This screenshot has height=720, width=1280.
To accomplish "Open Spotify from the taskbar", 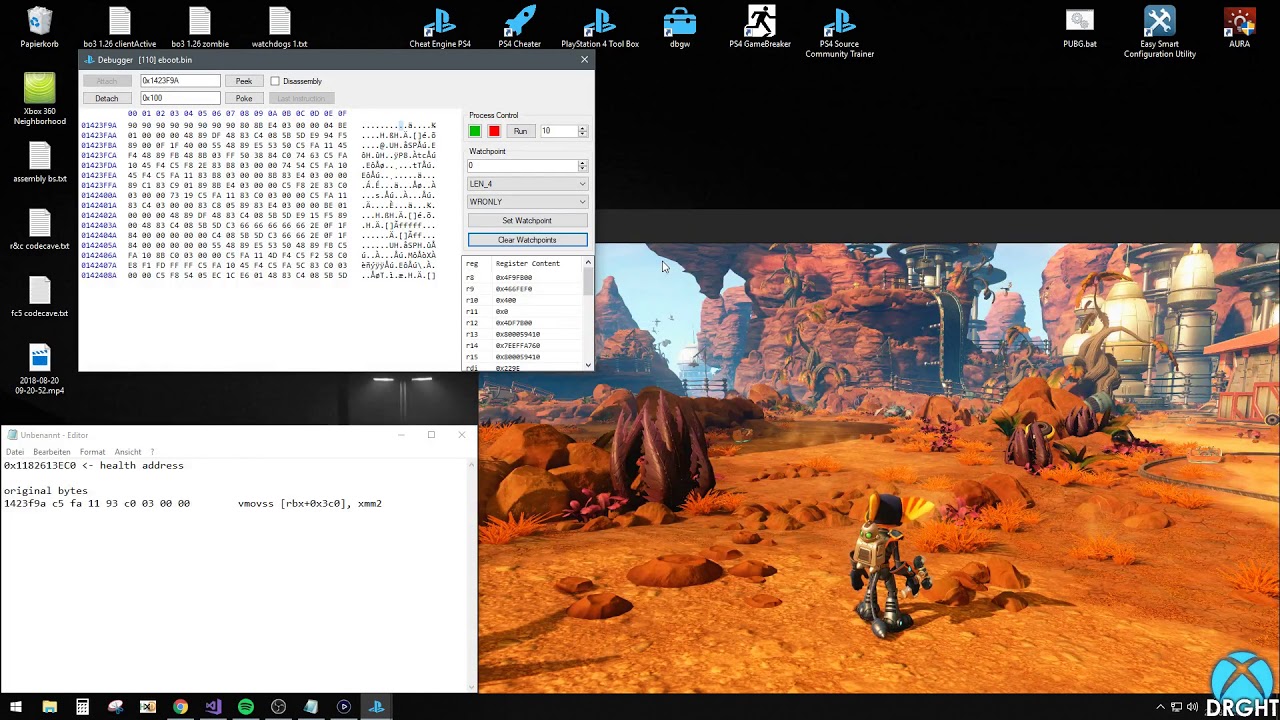I will 246,707.
